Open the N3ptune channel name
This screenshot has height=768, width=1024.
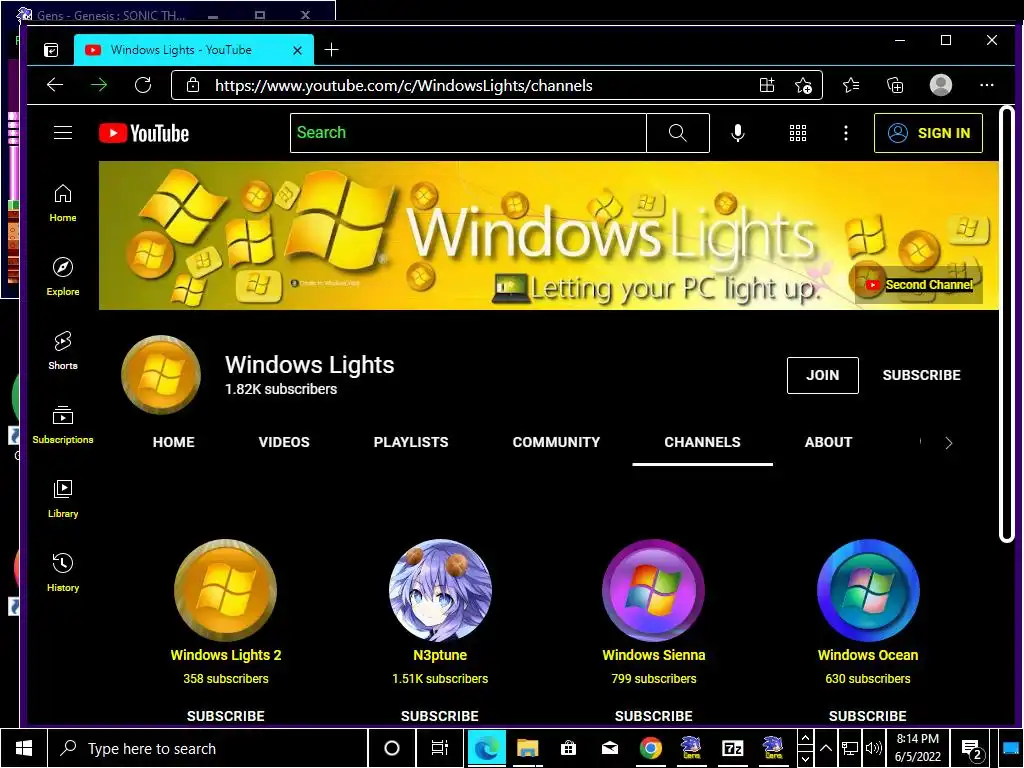click(440, 655)
